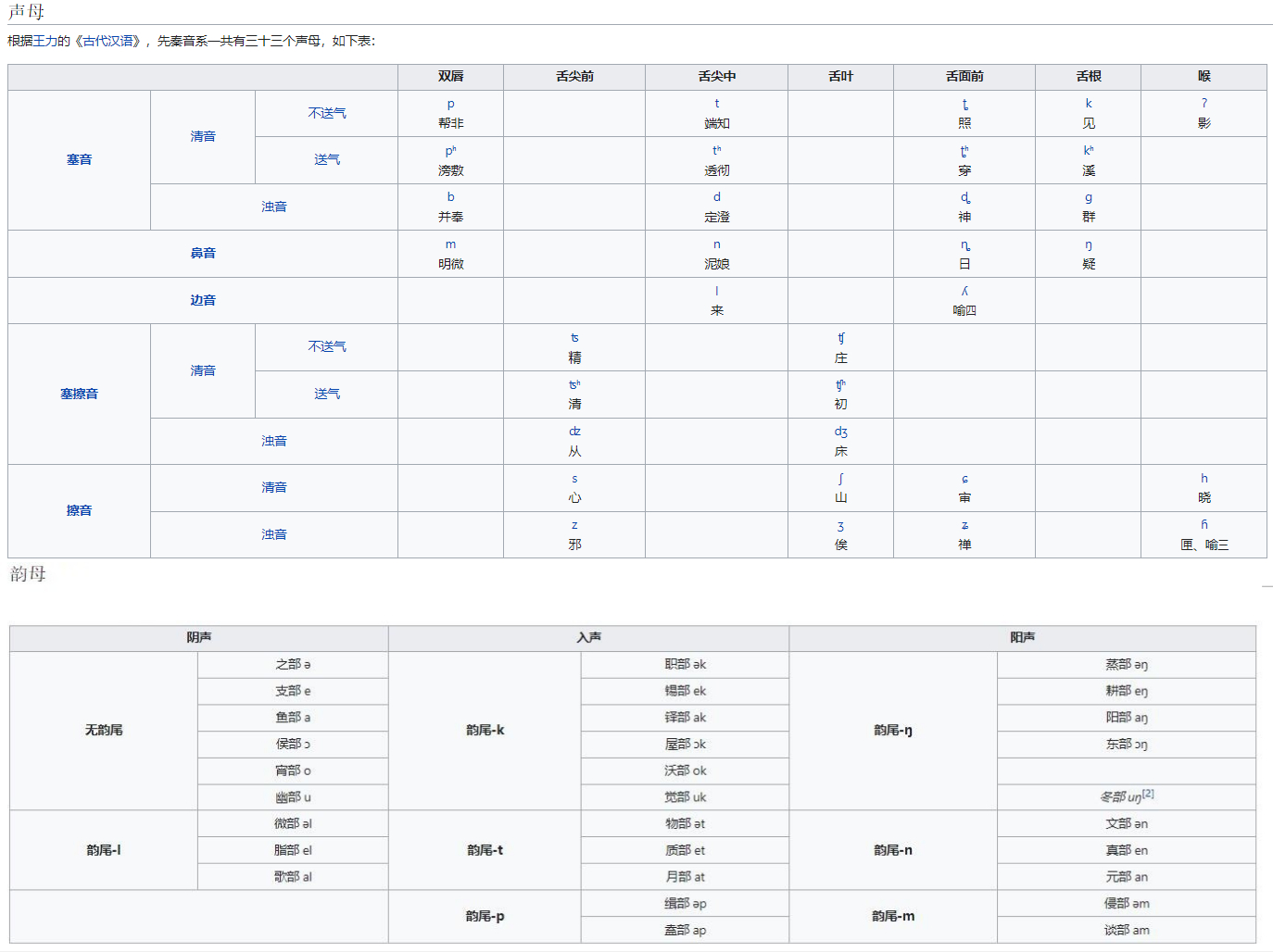Open footnote [2] beside 冬部 uŋ

[1148, 794]
